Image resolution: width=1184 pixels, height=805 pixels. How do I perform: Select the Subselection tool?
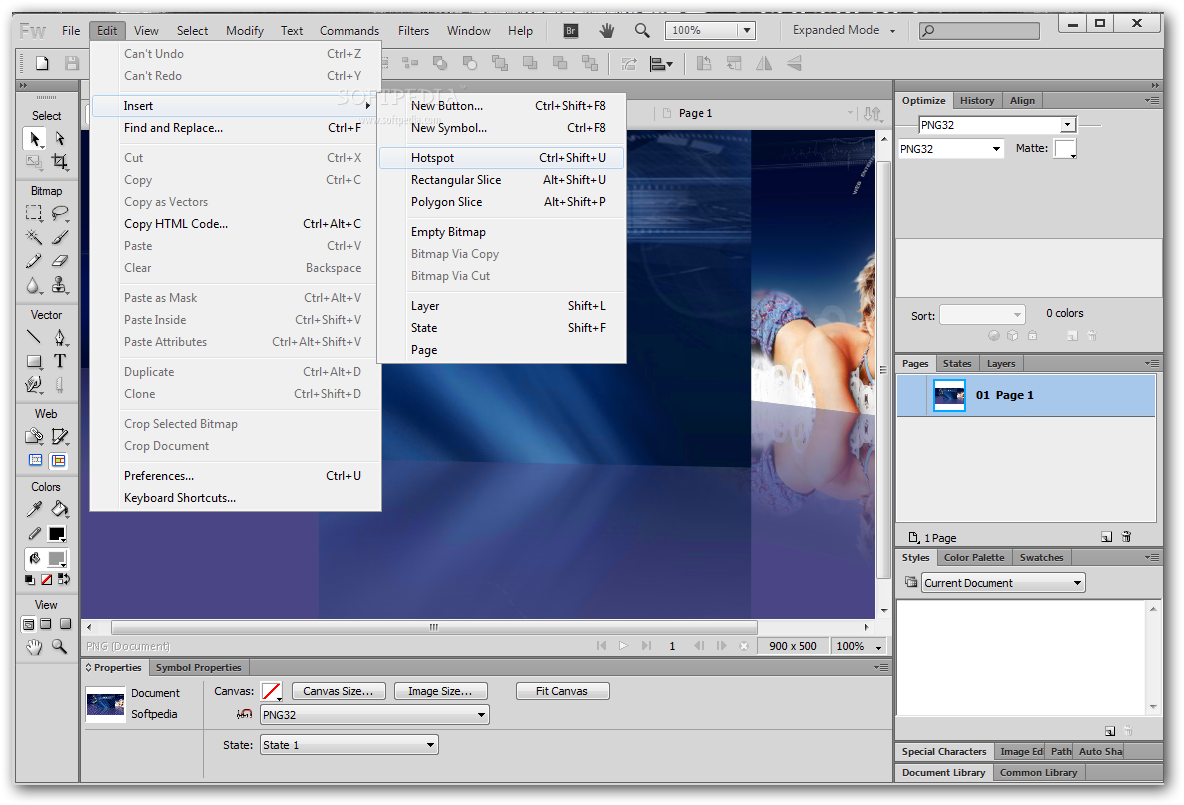tap(60, 138)
